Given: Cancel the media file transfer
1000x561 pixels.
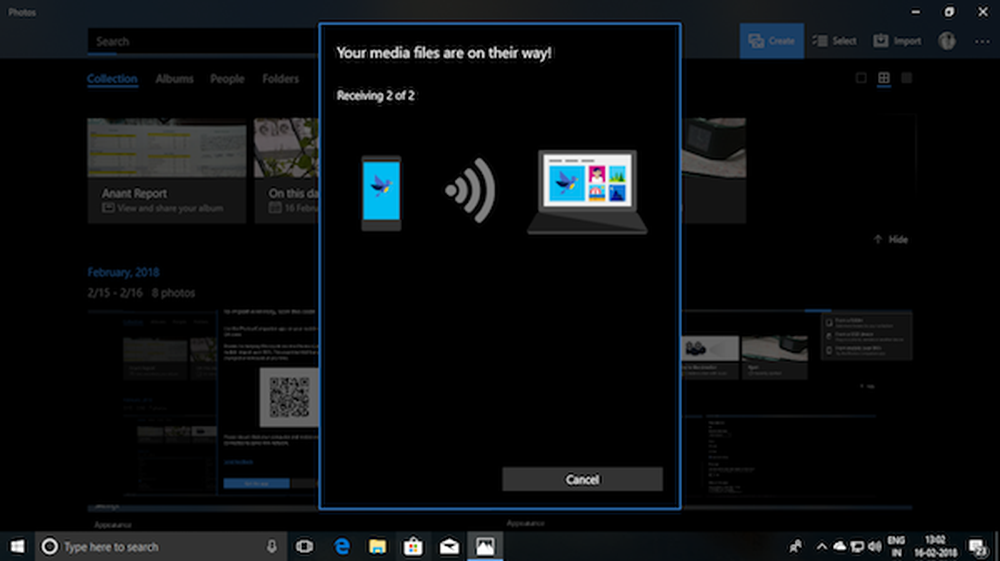Looking at the screenshot, I should point(582,479).
